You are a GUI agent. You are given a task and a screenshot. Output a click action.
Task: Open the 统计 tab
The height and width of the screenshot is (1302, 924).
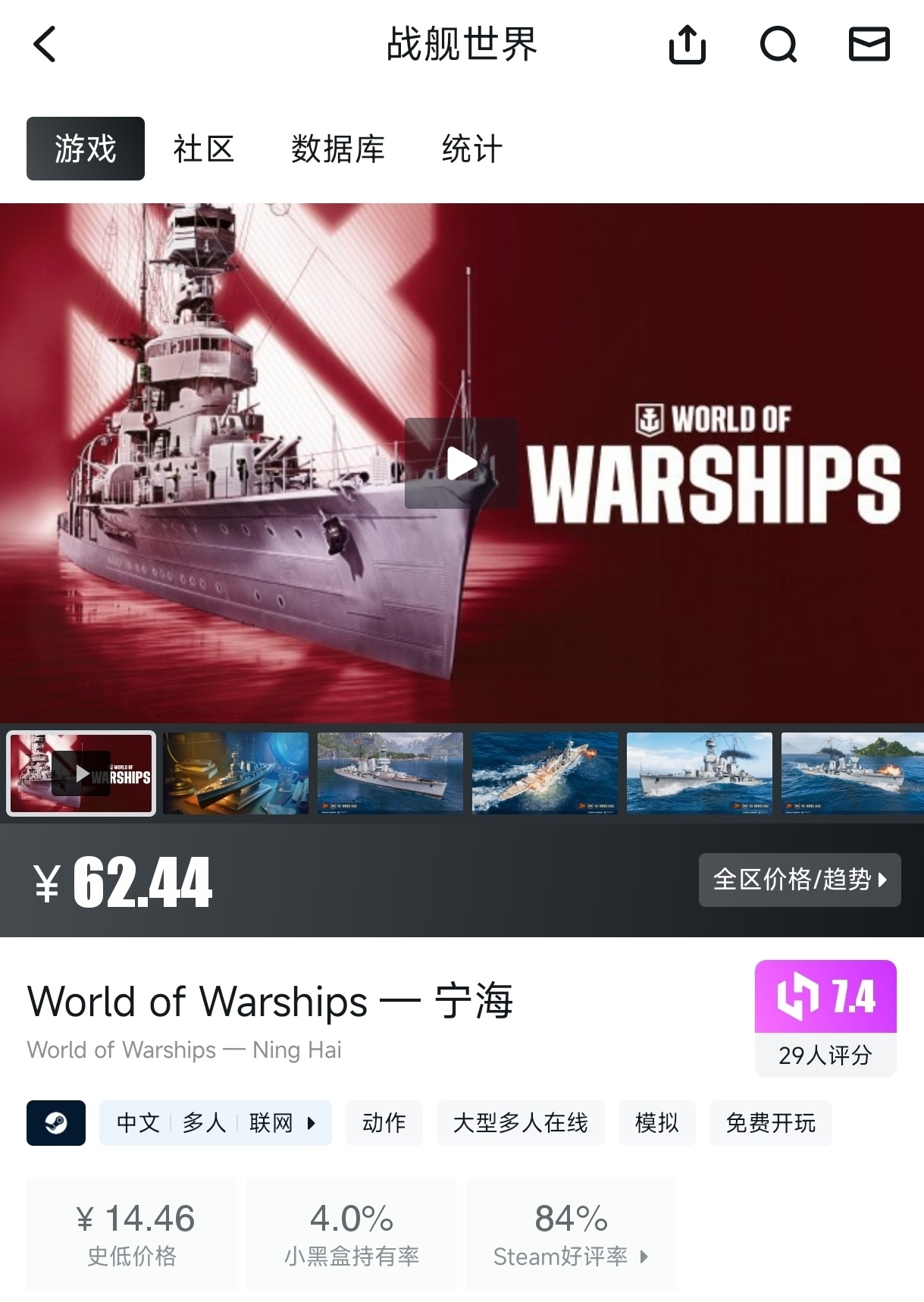tap(471, 149)
